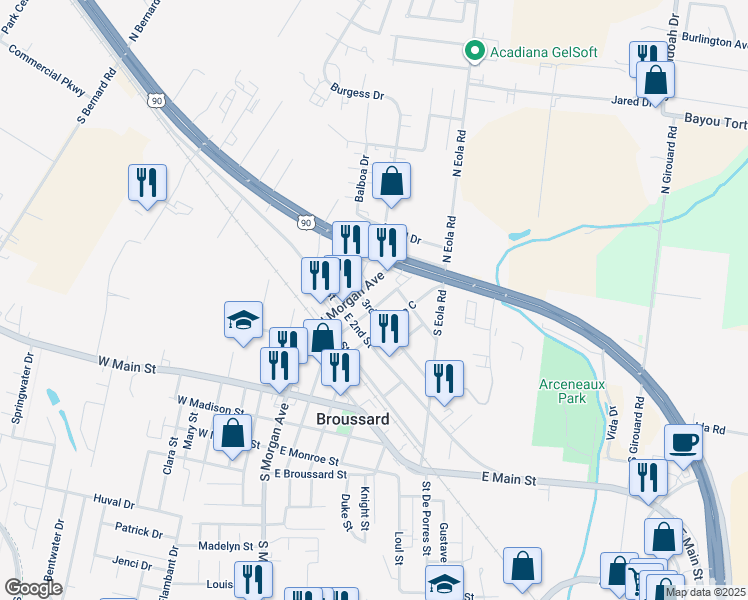This screenshot has height=600, width=748.
Task: Click the shopping bag marker near Balboa Dr
Action: tap(391, 185)
